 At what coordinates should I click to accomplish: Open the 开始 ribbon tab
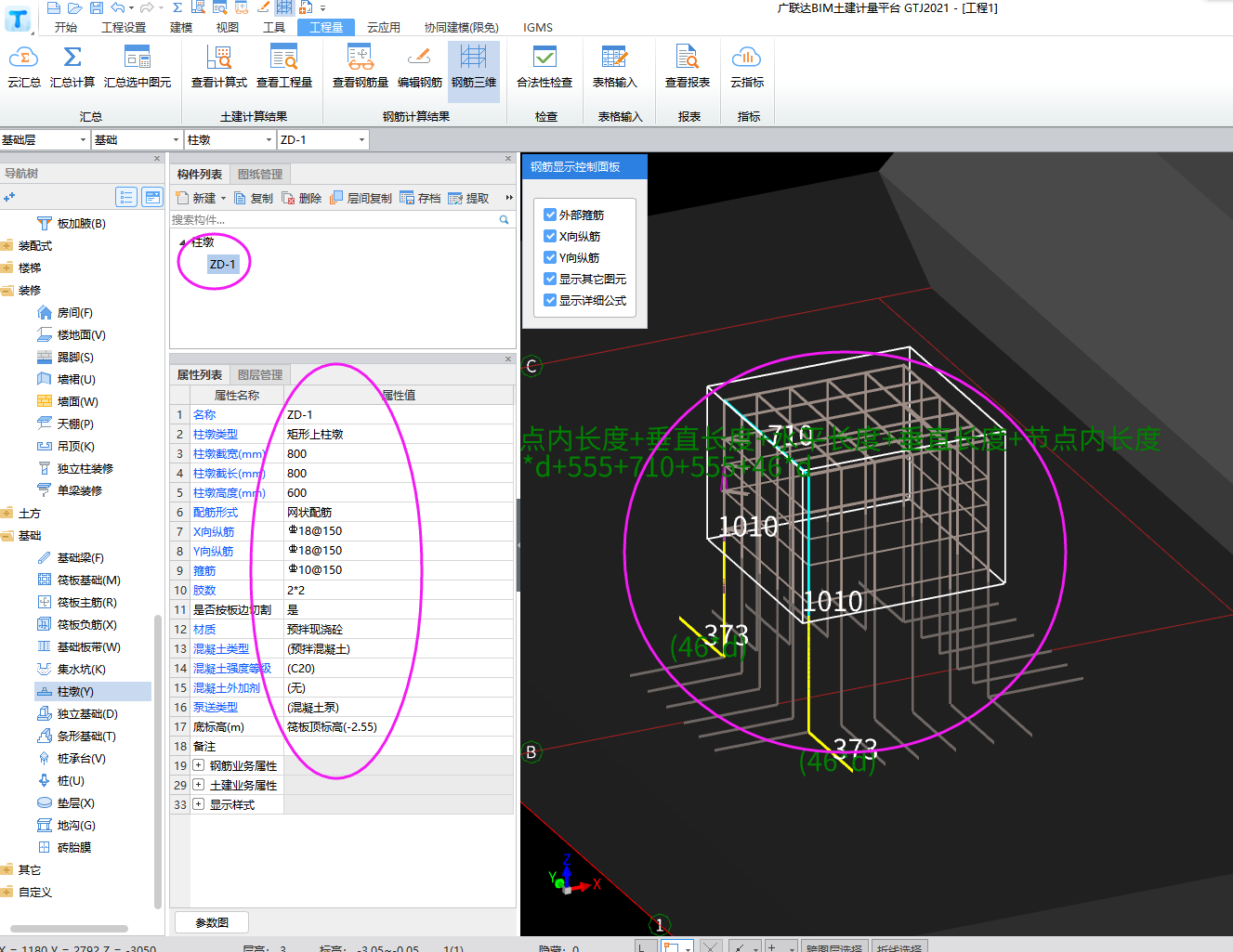66,27
